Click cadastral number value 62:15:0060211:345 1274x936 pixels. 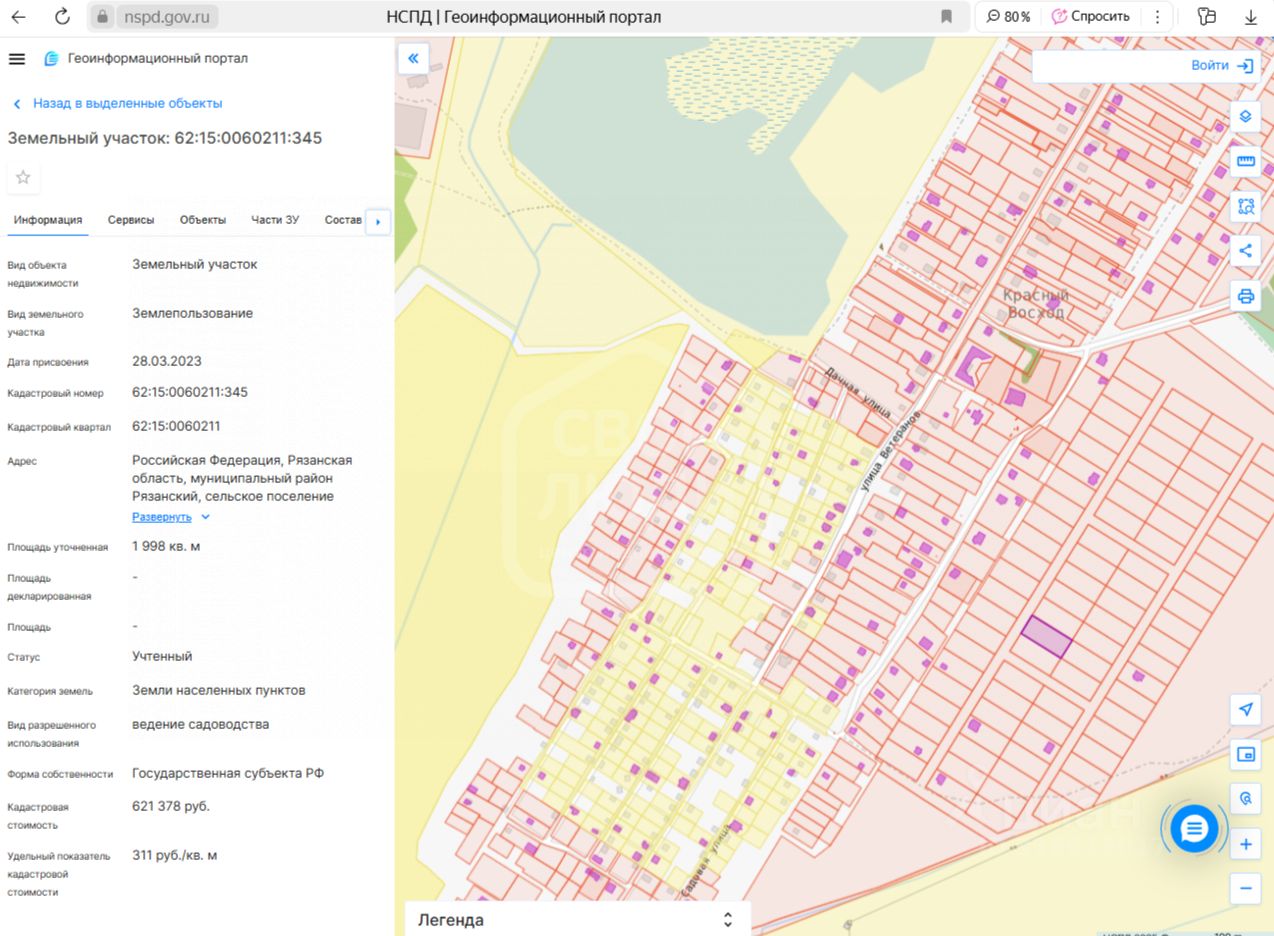[x=190, y=392]
